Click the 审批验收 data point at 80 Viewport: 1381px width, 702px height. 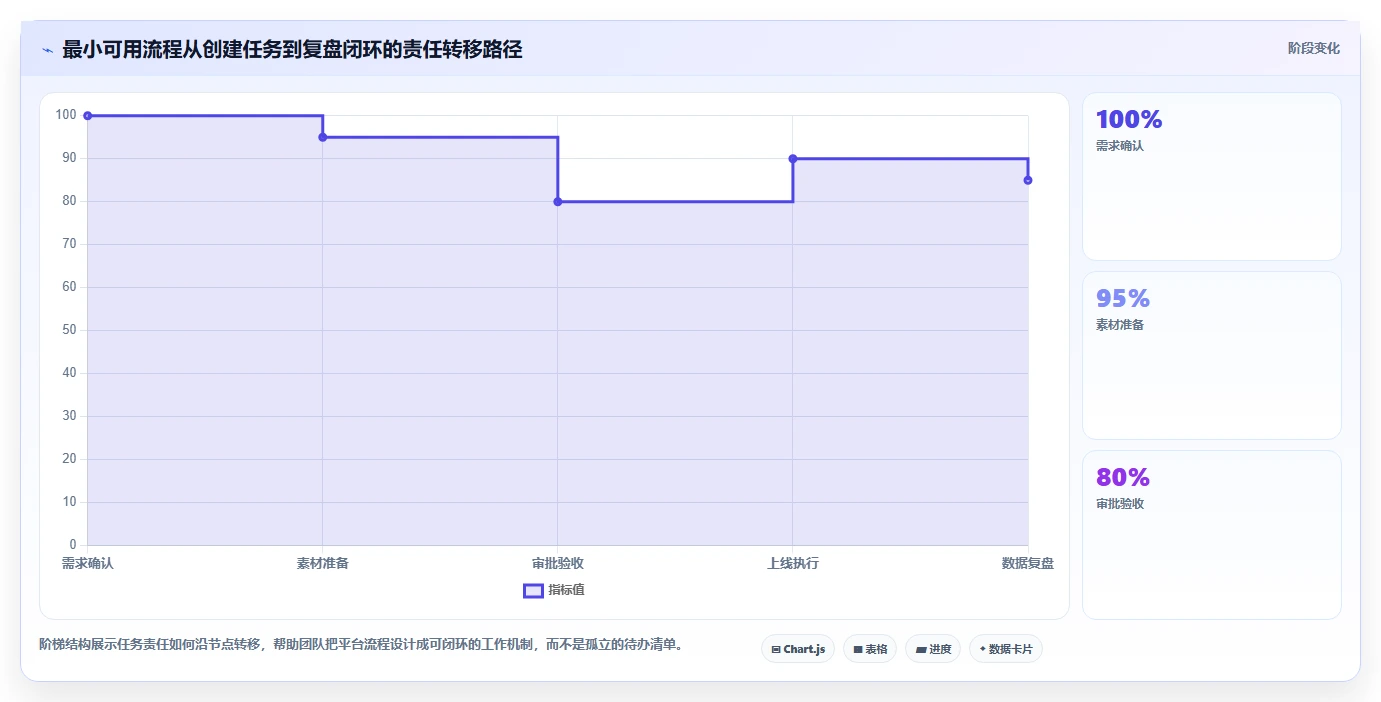tap(558, 202)
